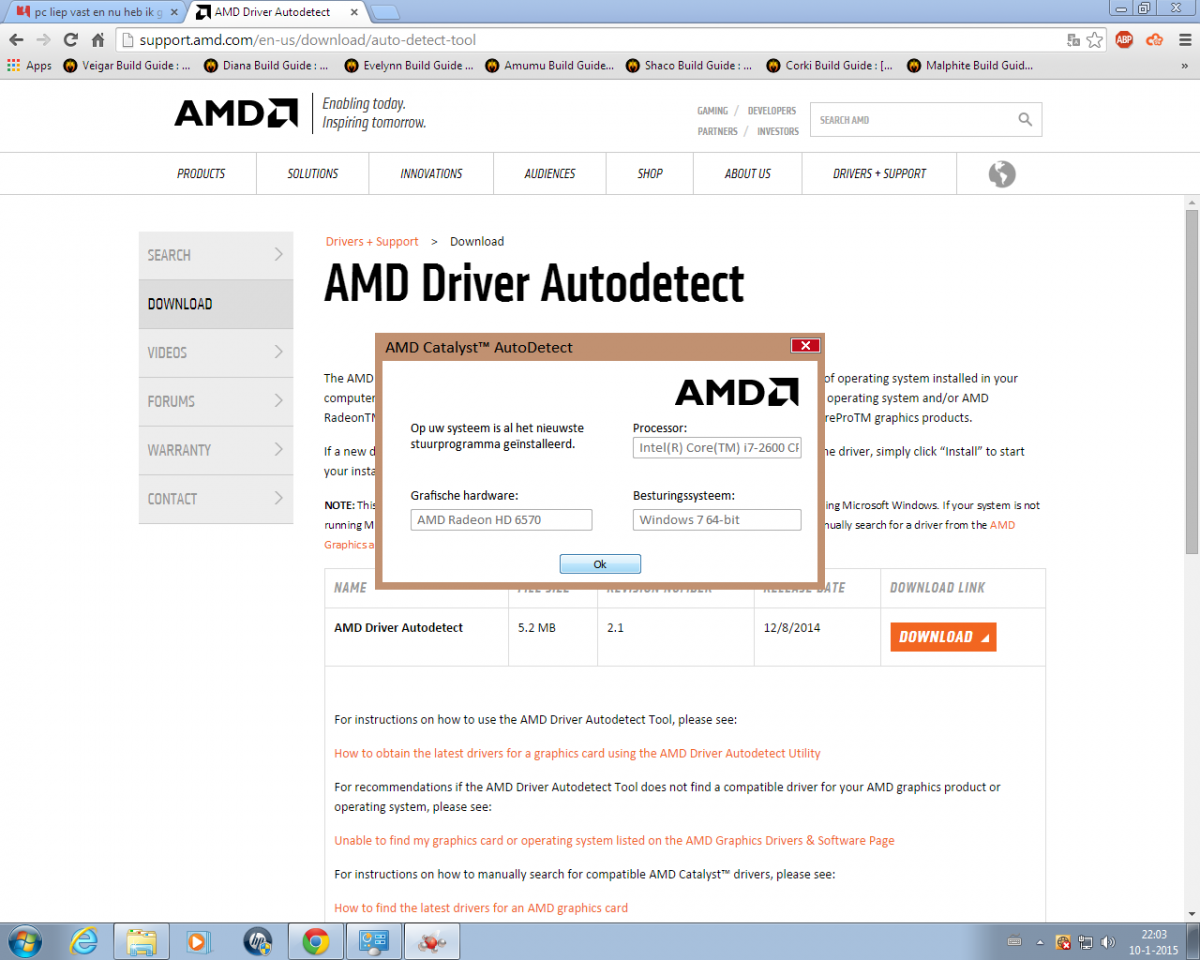Screen dimensions: 1200x960
Task: Open Windows Media Player from taskbar
Action: 198,941
